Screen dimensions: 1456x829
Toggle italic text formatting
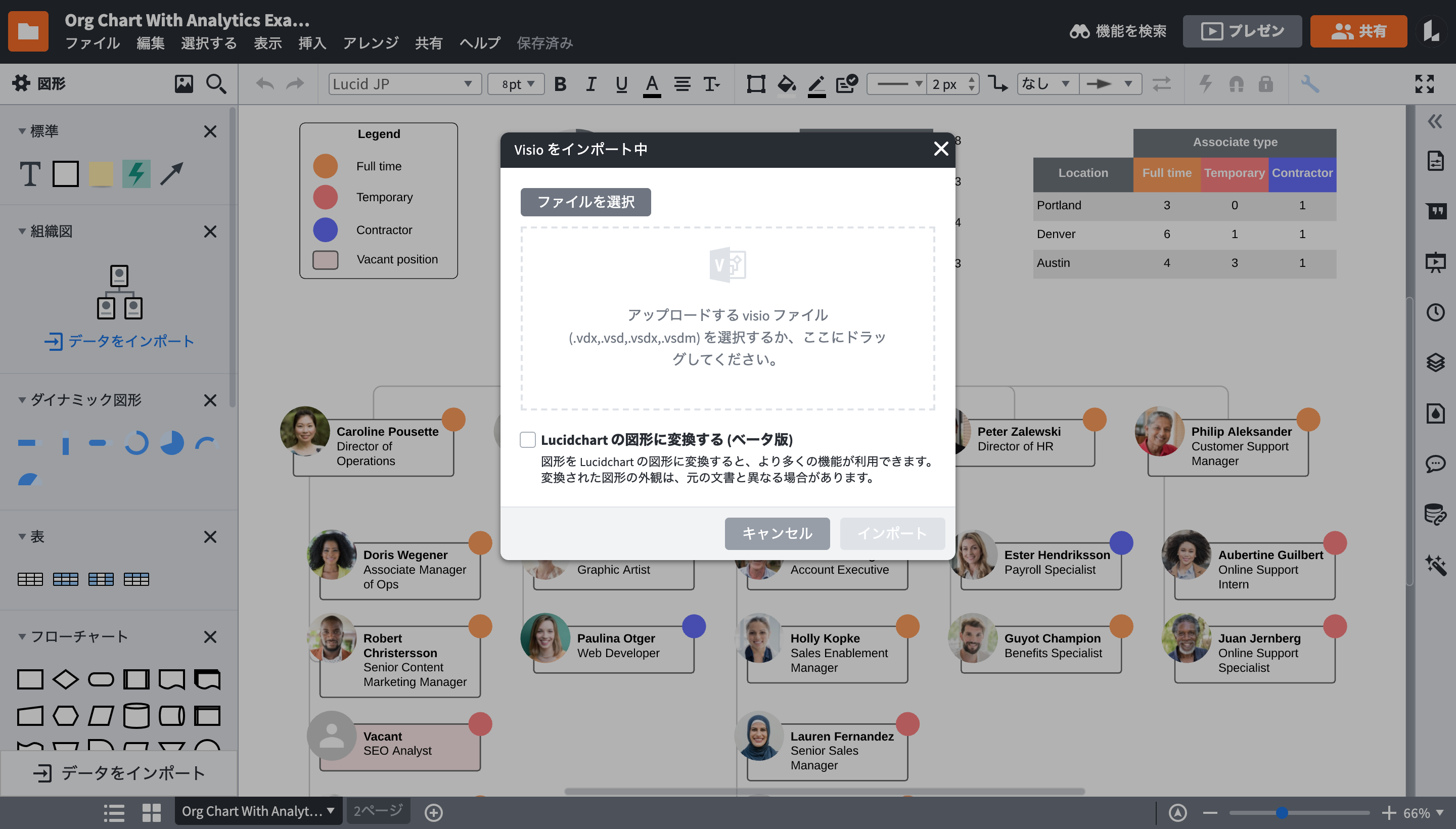590,84
